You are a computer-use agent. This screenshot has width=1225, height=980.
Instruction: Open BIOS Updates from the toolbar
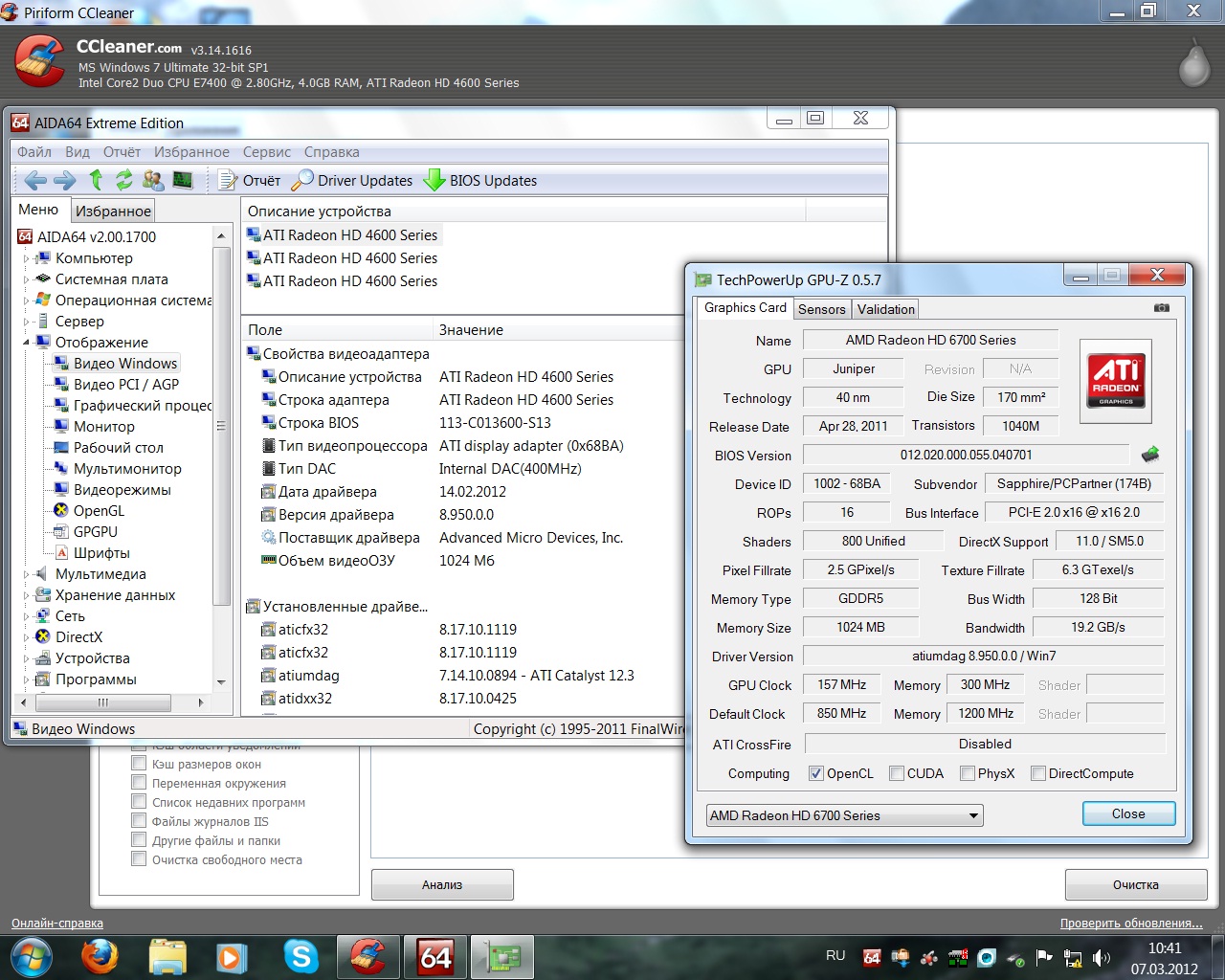click(480, 181)
